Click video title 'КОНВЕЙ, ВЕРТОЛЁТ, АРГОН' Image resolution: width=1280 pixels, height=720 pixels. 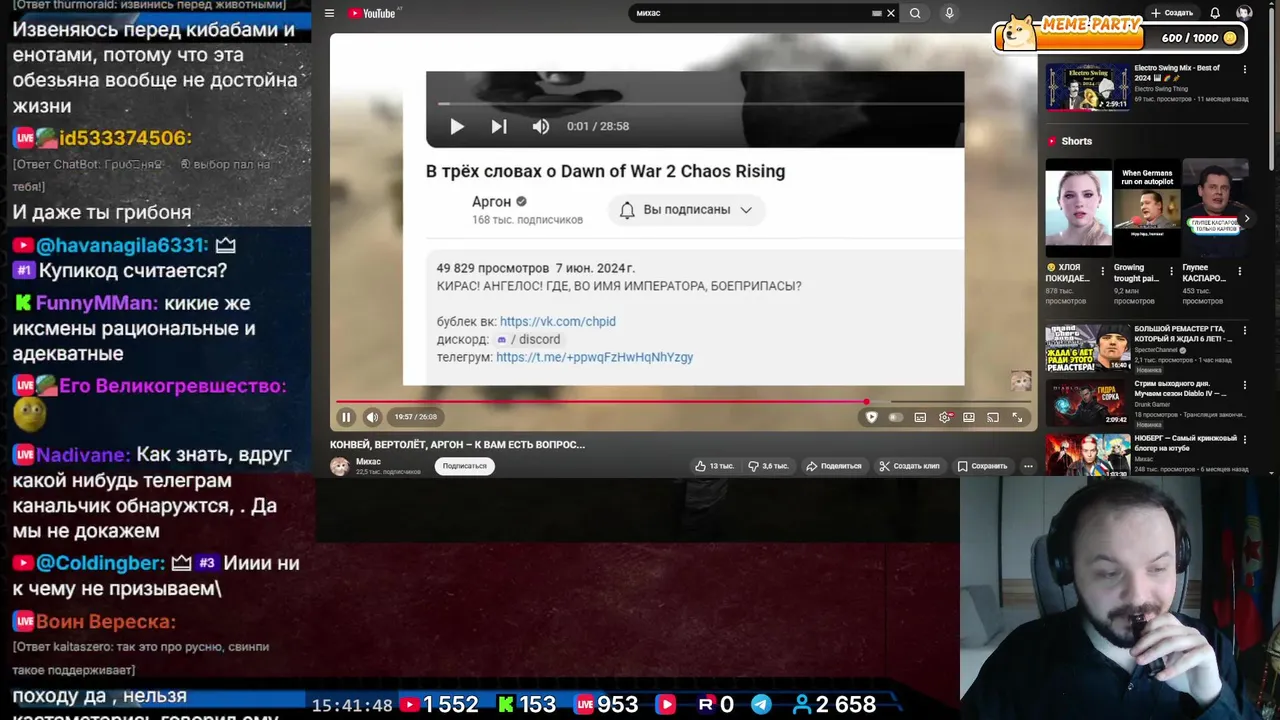457,444
